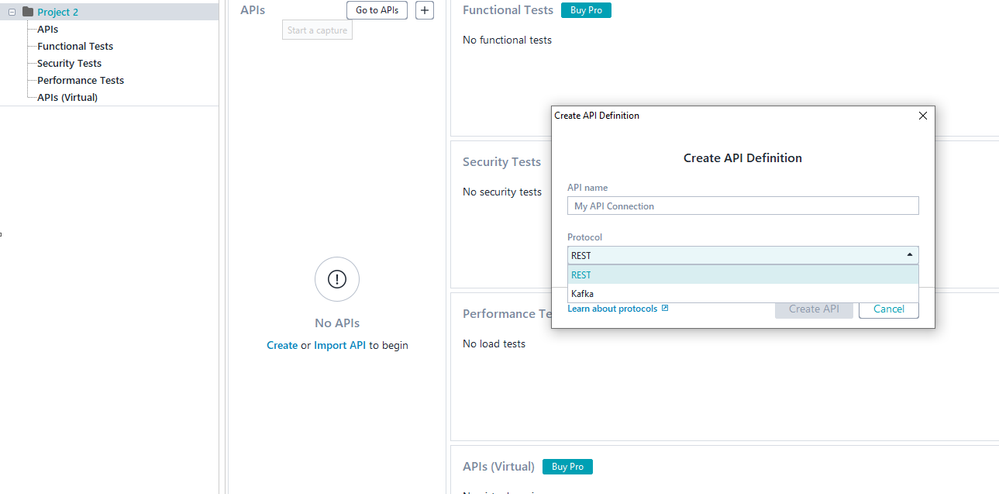This screenshot has width=999, height=494.
Task: Click the Import API link
Action: (340, 345)
